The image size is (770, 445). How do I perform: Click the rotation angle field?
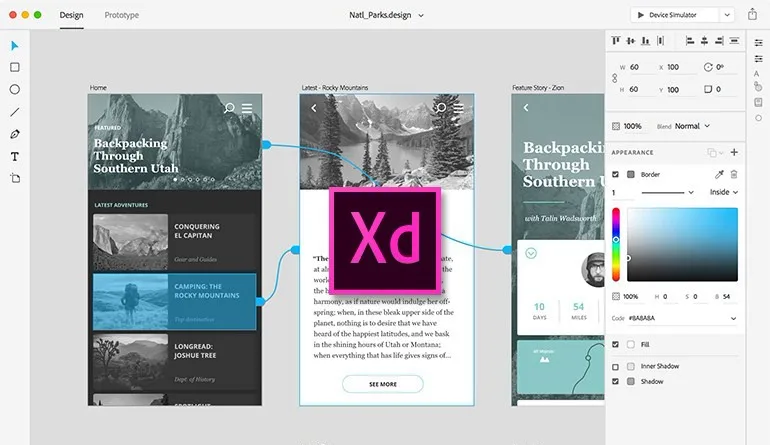[726, 67]
